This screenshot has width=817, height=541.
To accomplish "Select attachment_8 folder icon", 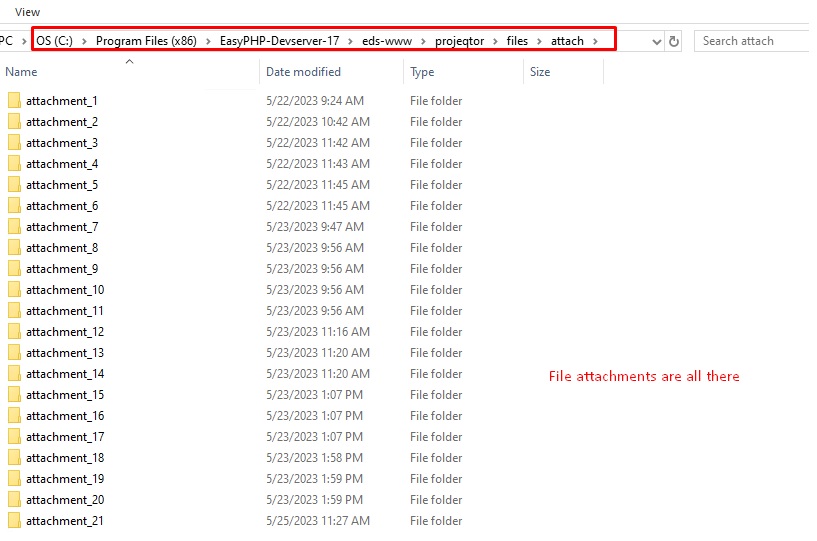I will (15, 248).
